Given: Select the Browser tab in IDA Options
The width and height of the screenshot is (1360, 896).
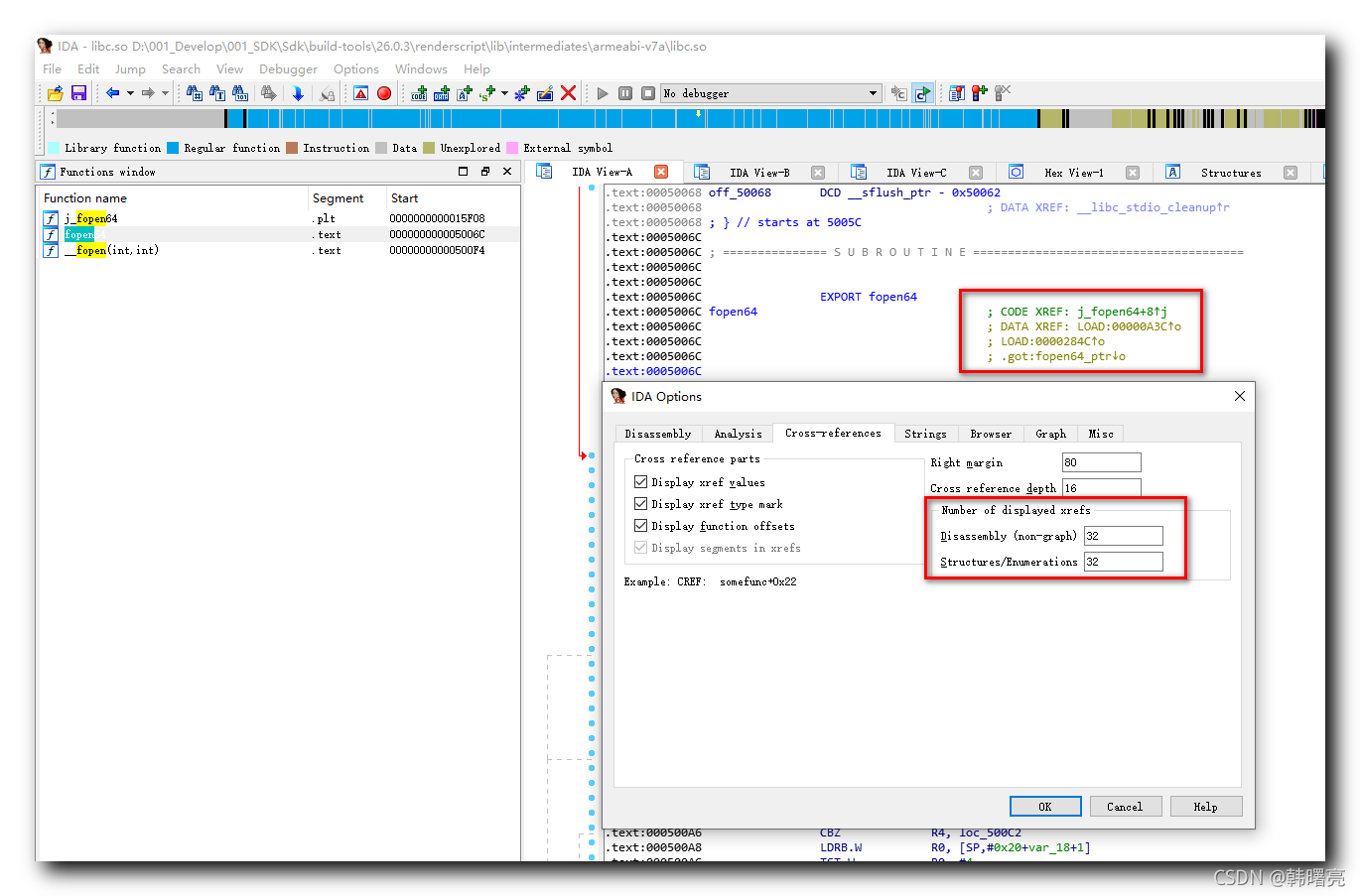Looking at the screenshot, I should (x=991, y=434).
